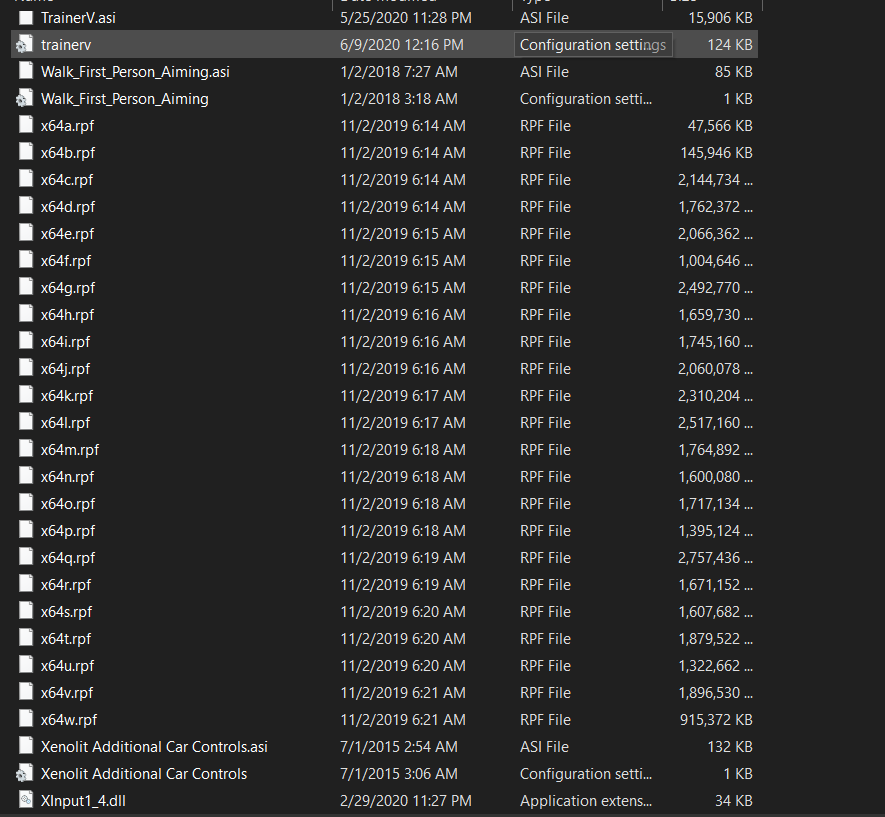The width and height of the screenshot is (885, 817).
Task: Select Xenolit Additional Car Controls settings name
Action: point(144,774)
